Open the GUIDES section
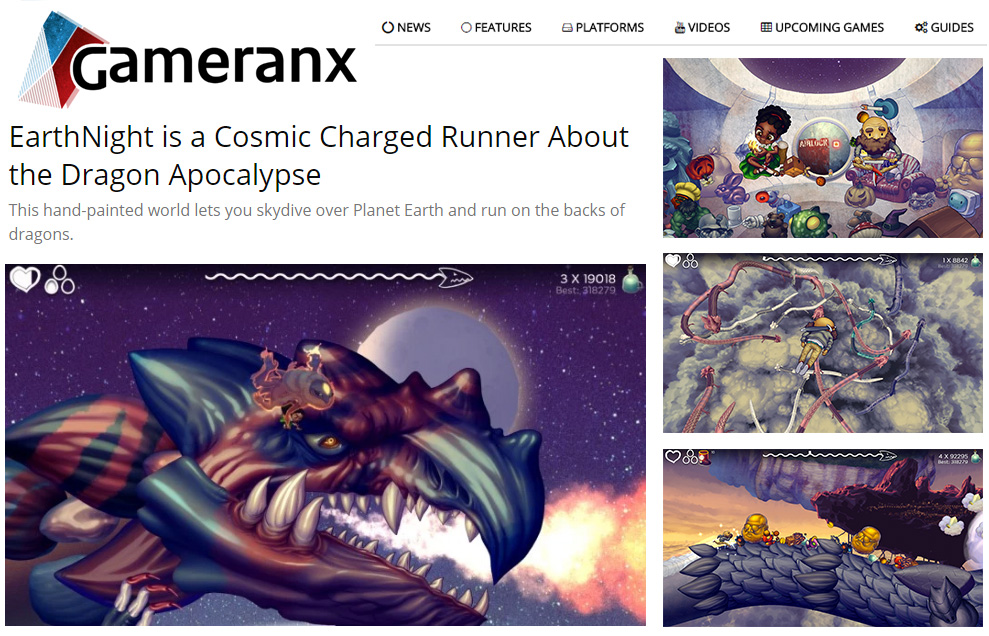 tap(944, 27)
